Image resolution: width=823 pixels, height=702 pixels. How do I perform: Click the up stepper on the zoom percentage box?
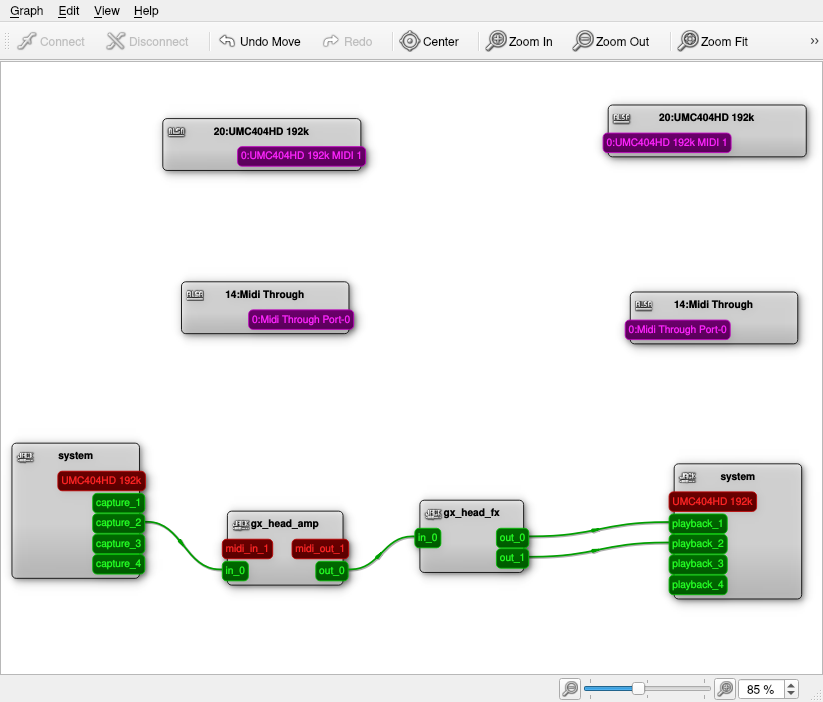point(791,684)
